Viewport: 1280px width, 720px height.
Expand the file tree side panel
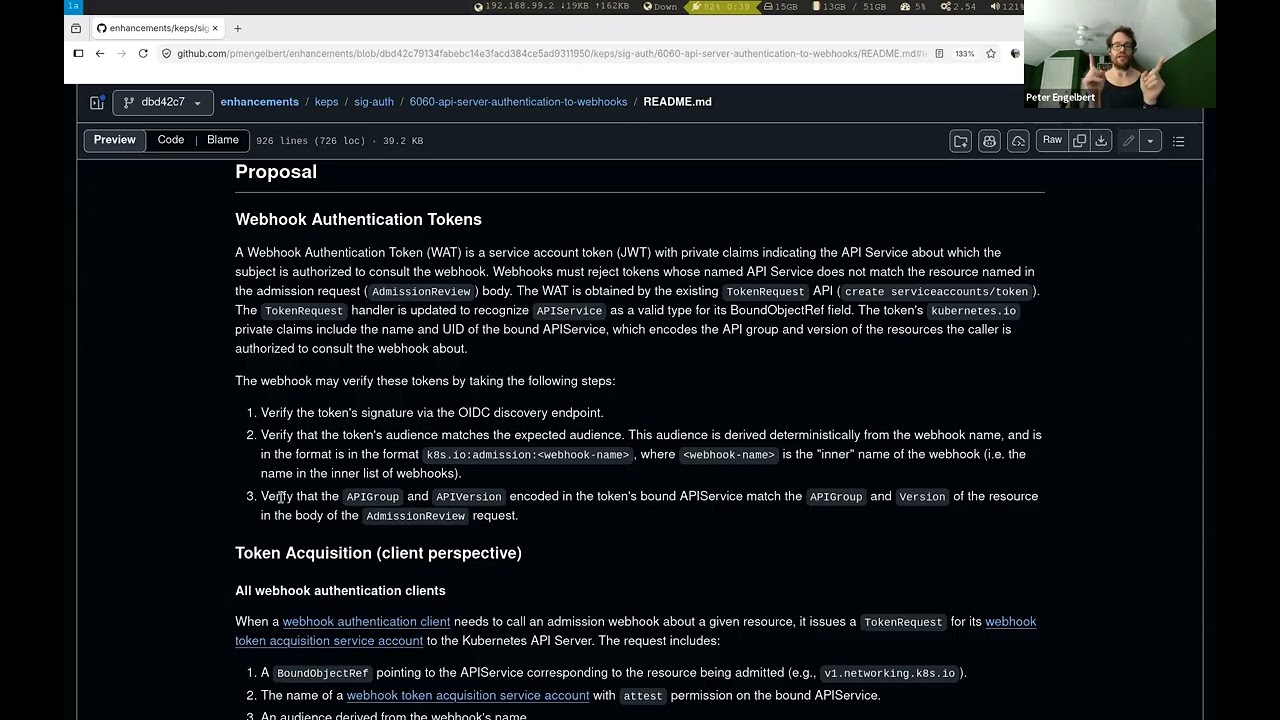pos(97,102)
